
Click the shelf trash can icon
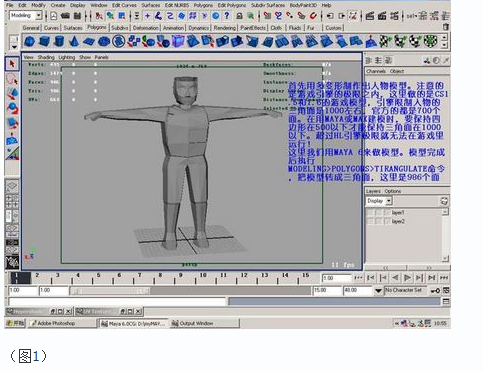coord(446,27)
